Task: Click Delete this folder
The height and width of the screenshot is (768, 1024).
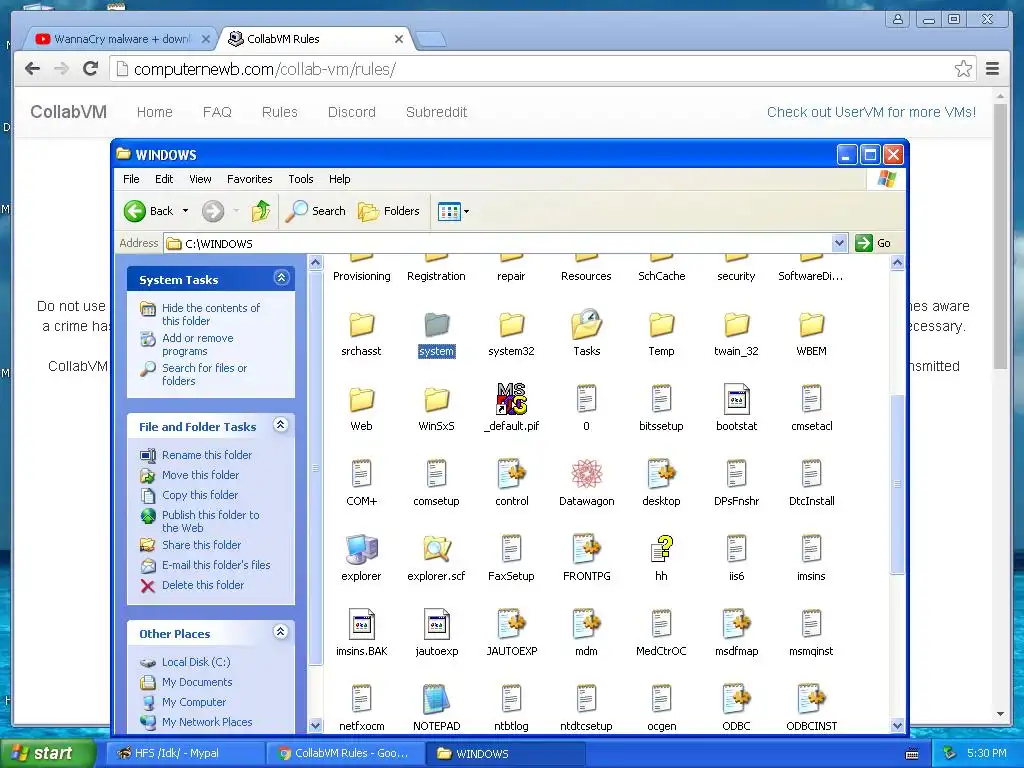Action: tap(202, 585)
